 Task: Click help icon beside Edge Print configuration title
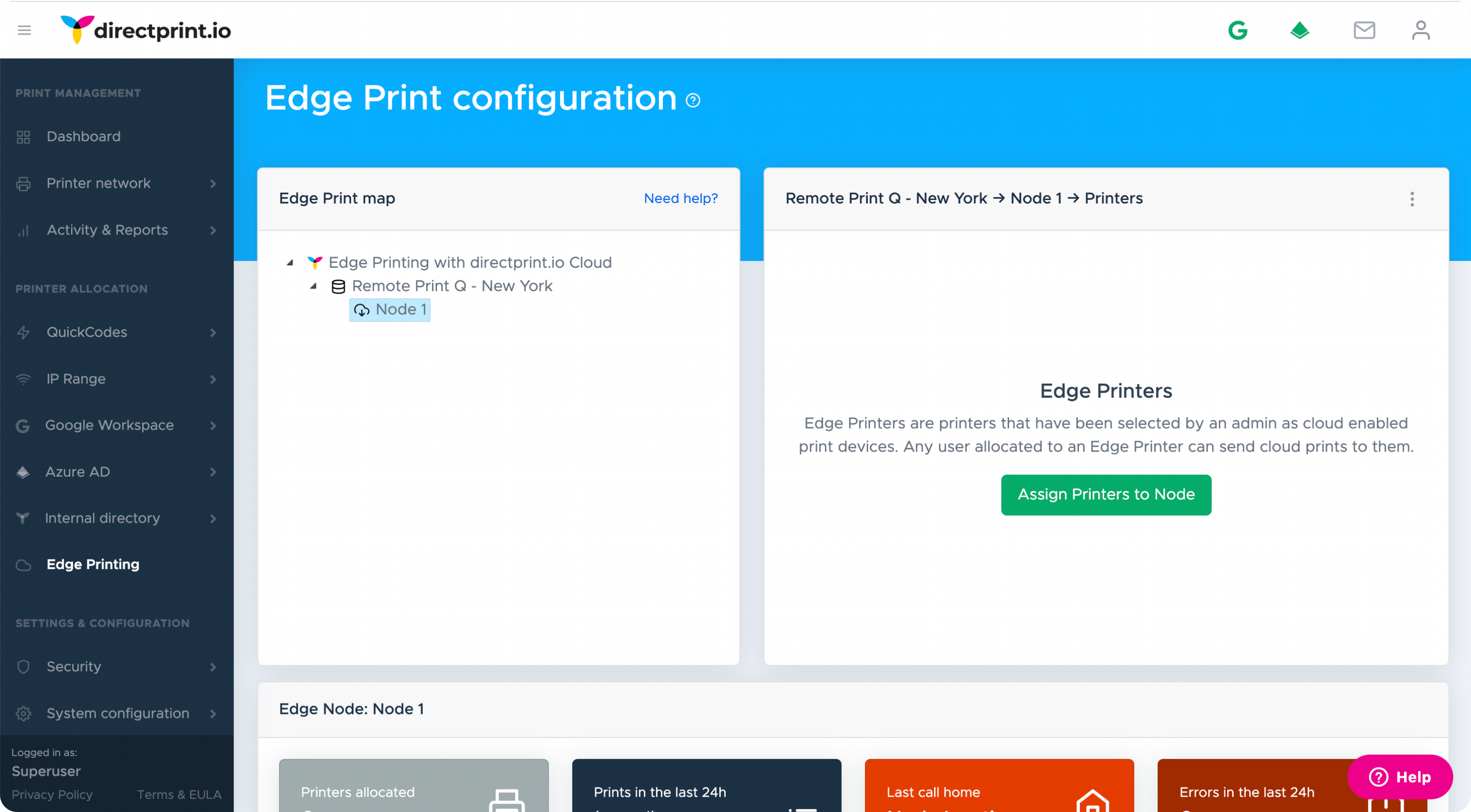click(x=693, y=101)
